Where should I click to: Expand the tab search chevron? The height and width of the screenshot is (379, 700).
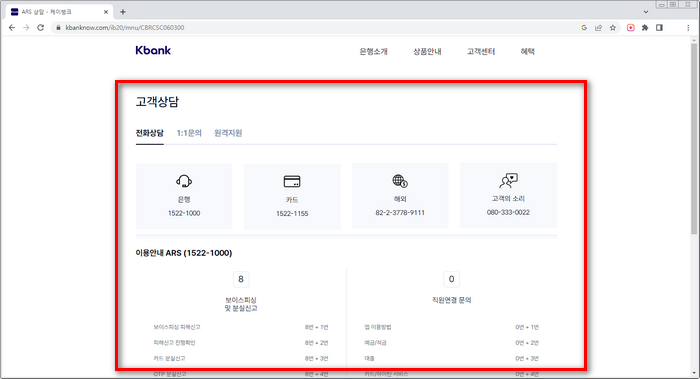[646, 12]
